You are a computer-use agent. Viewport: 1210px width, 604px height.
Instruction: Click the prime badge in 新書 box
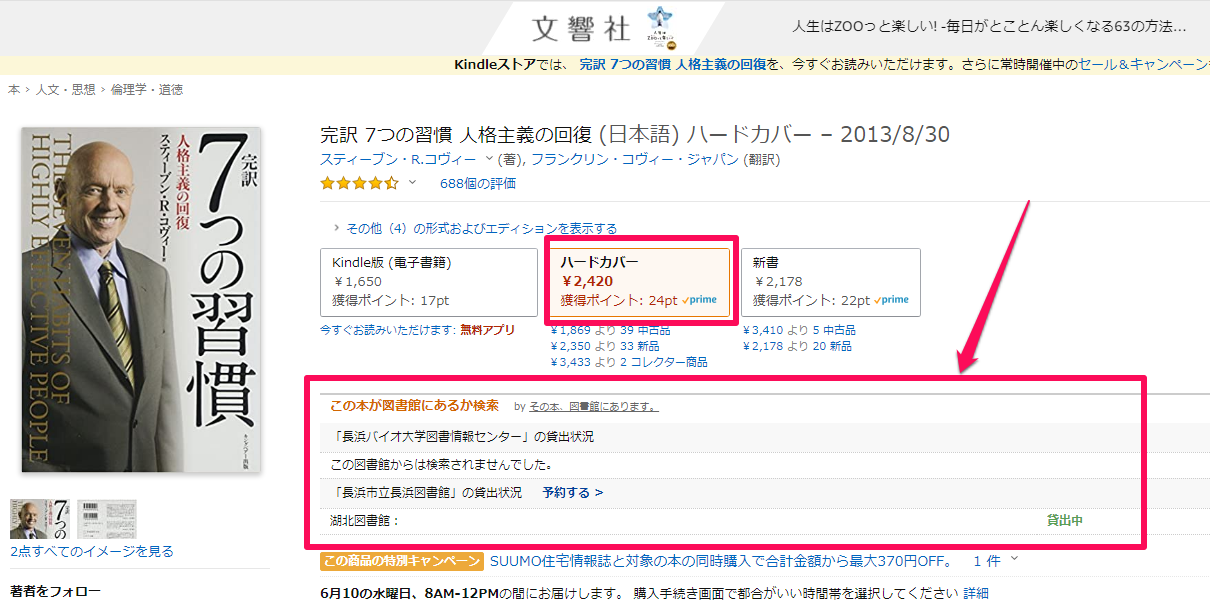[x=891, y=300]
